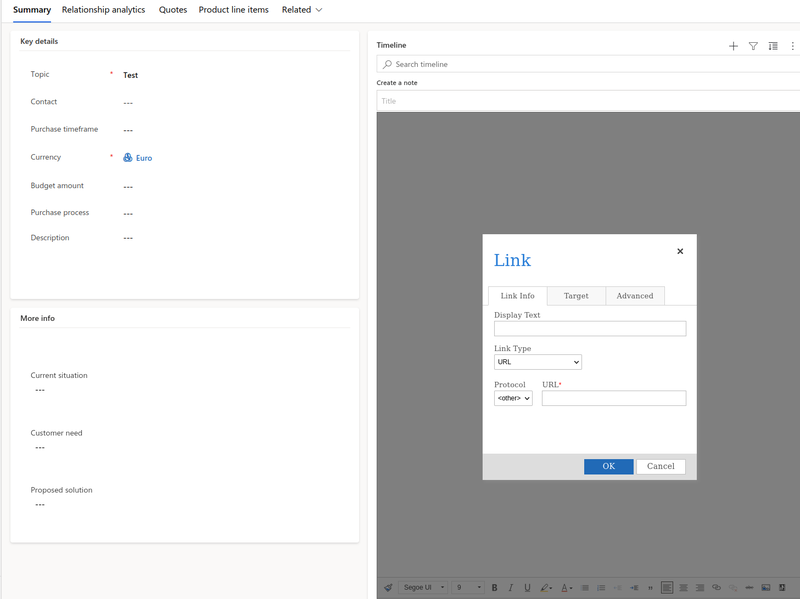
Task: Toggle underline formatting in note editor
Action: (528, 588)
